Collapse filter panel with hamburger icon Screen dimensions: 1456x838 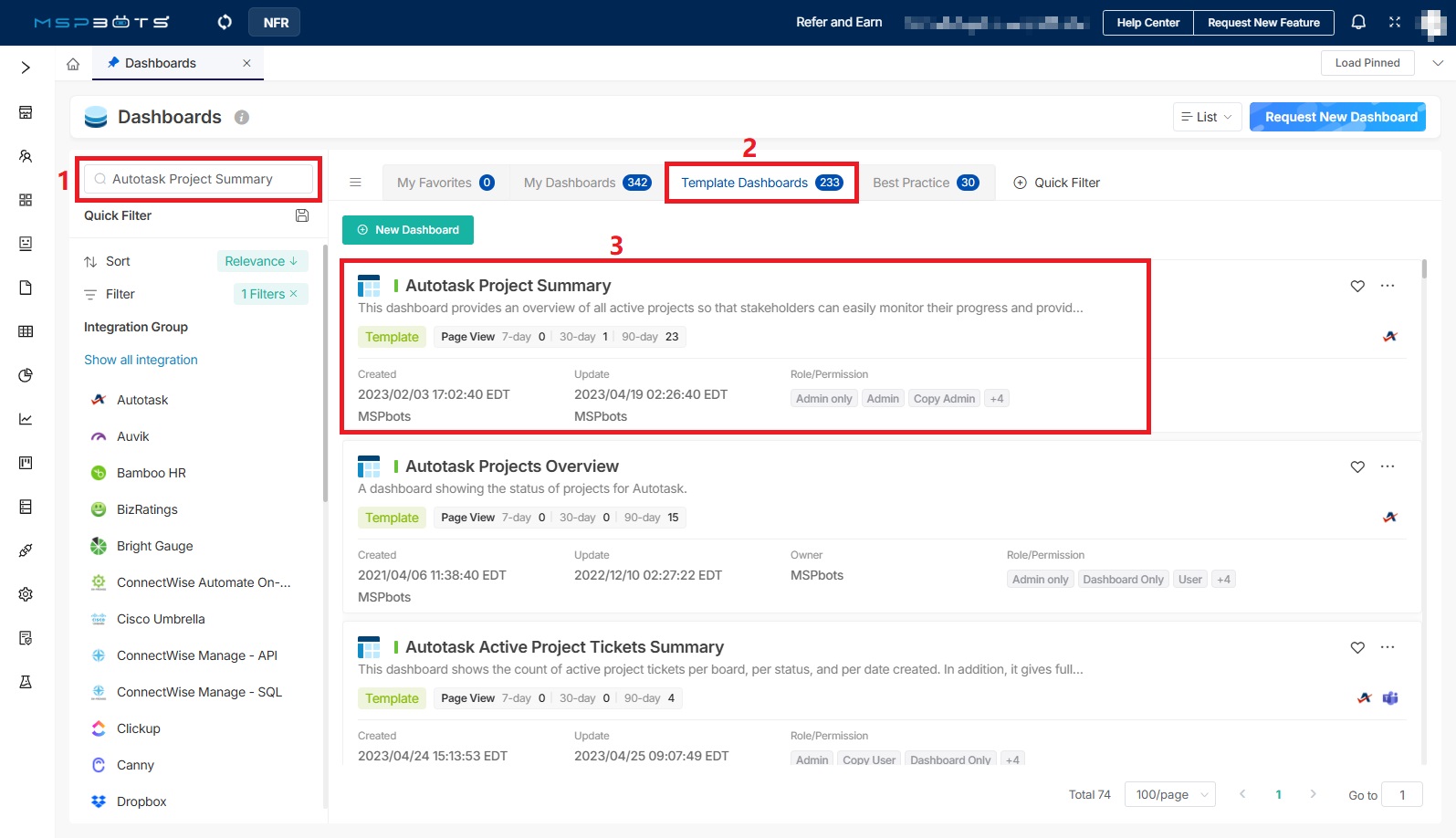click(356, 183)
